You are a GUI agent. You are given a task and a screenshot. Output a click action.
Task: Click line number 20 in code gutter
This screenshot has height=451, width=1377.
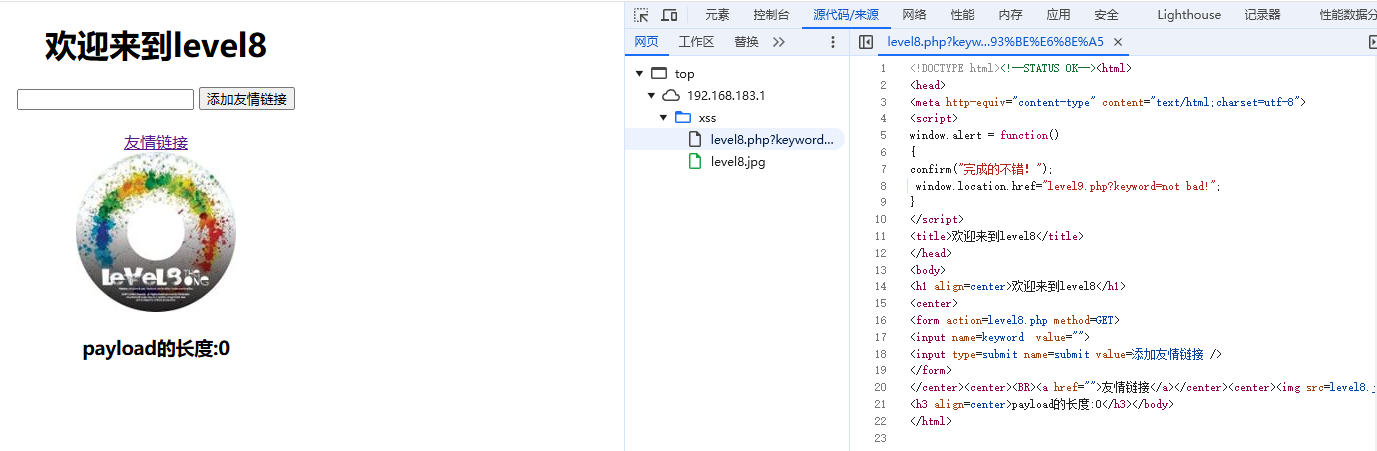tap(880, 387)
